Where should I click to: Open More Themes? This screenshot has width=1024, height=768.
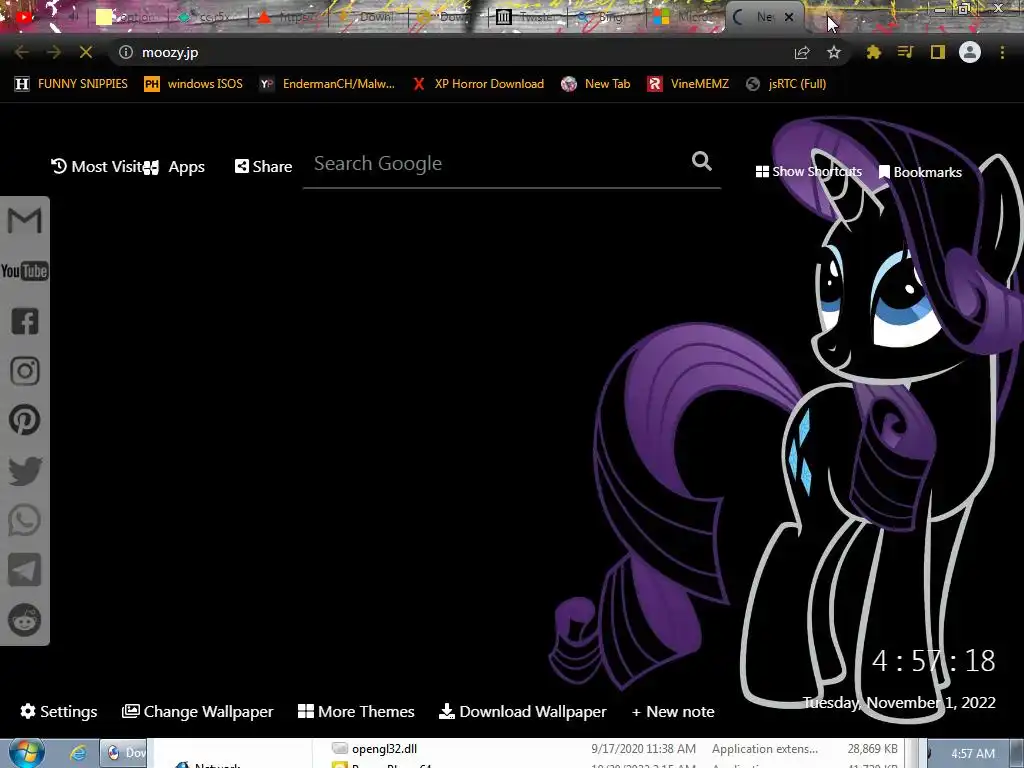pos(356,711)
